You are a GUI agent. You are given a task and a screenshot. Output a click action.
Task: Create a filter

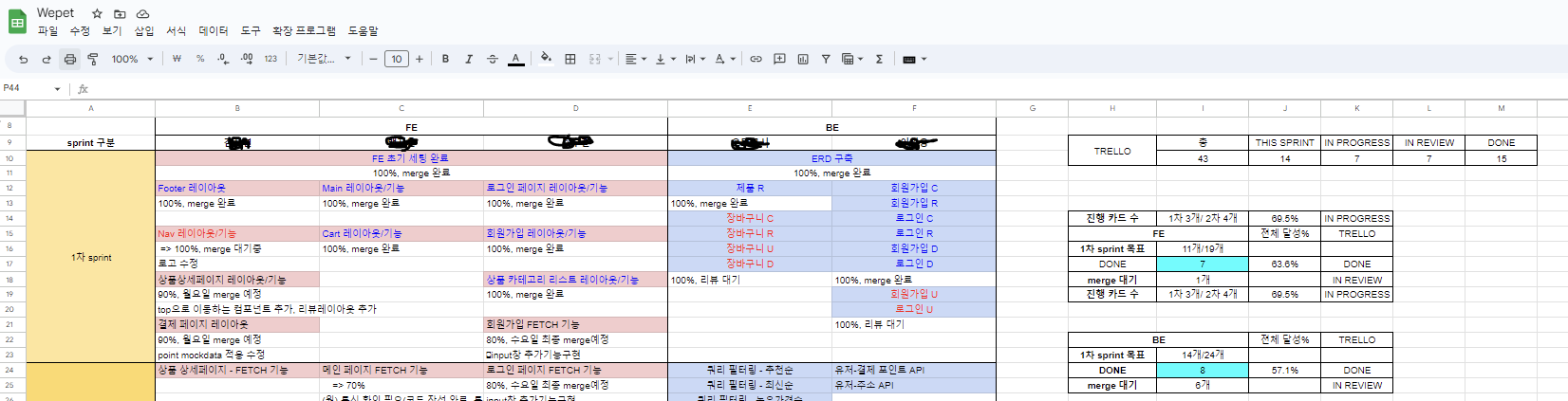coord(826,59)
